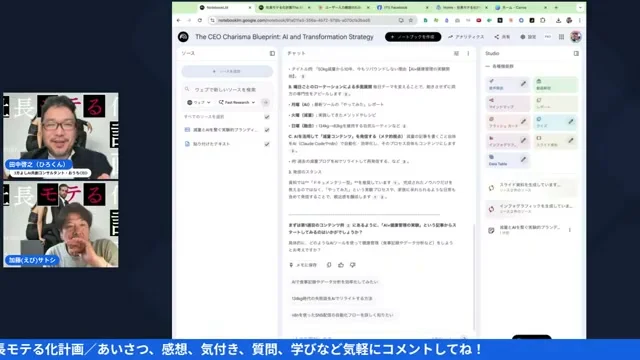Click the NotebookLM logo at top left
The height and width of the screenshot is (360, 640).
(x=183, y=37)
